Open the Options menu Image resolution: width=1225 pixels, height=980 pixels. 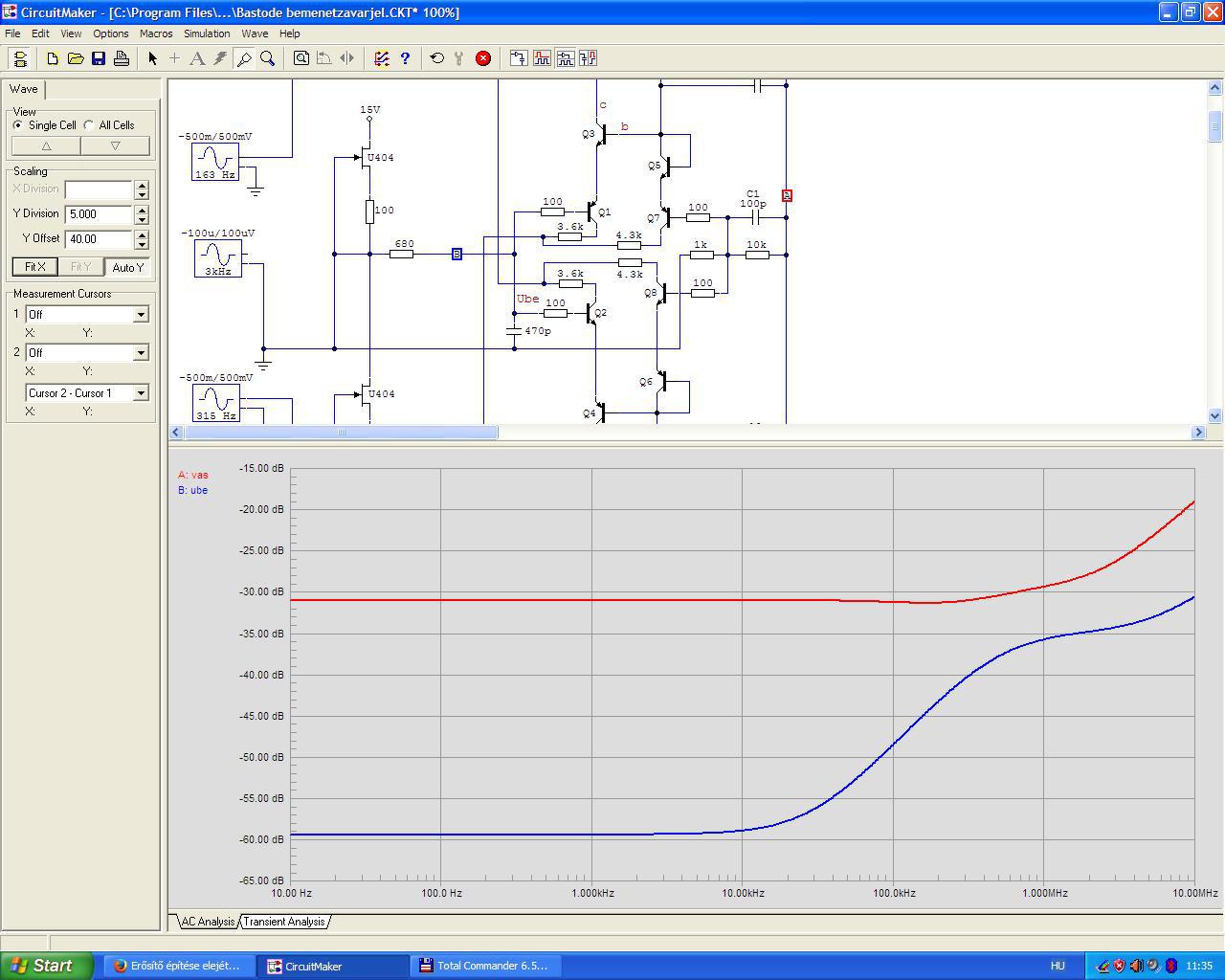pos(111,33)
